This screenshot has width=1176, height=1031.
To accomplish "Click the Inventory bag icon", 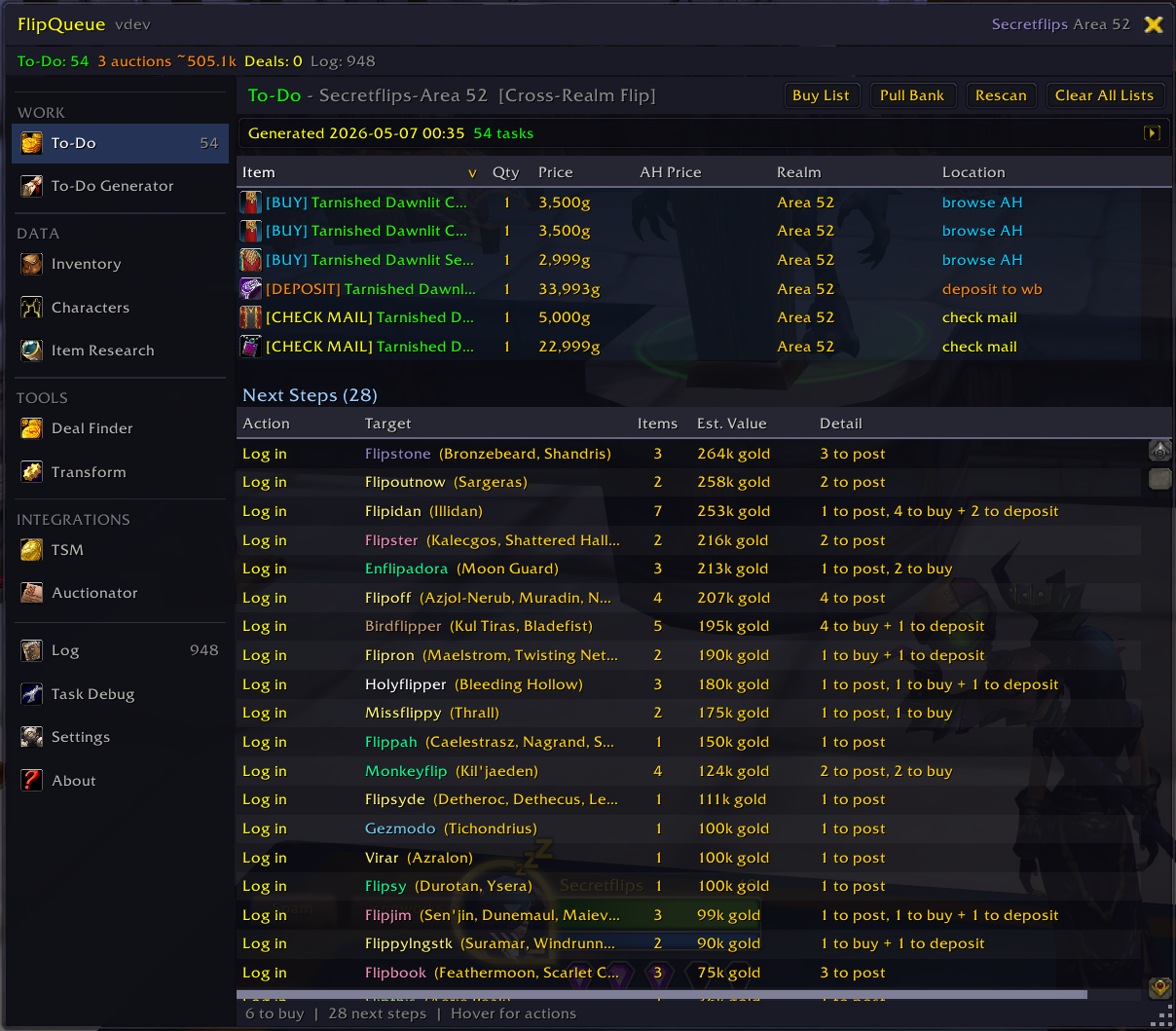I will coord(32,264).
